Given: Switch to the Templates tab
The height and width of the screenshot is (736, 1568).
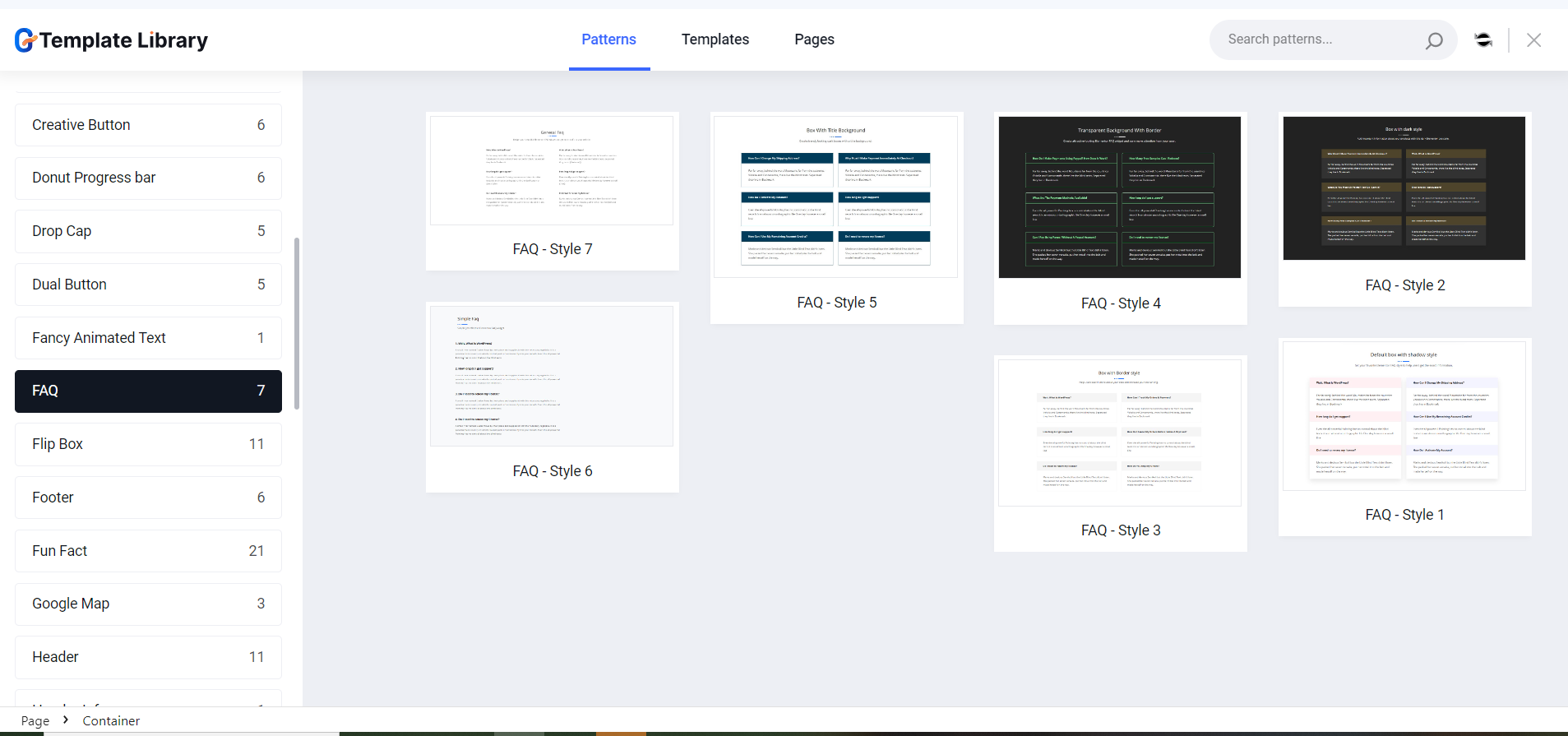Looking at the screenshot, I should pos(715,39).
